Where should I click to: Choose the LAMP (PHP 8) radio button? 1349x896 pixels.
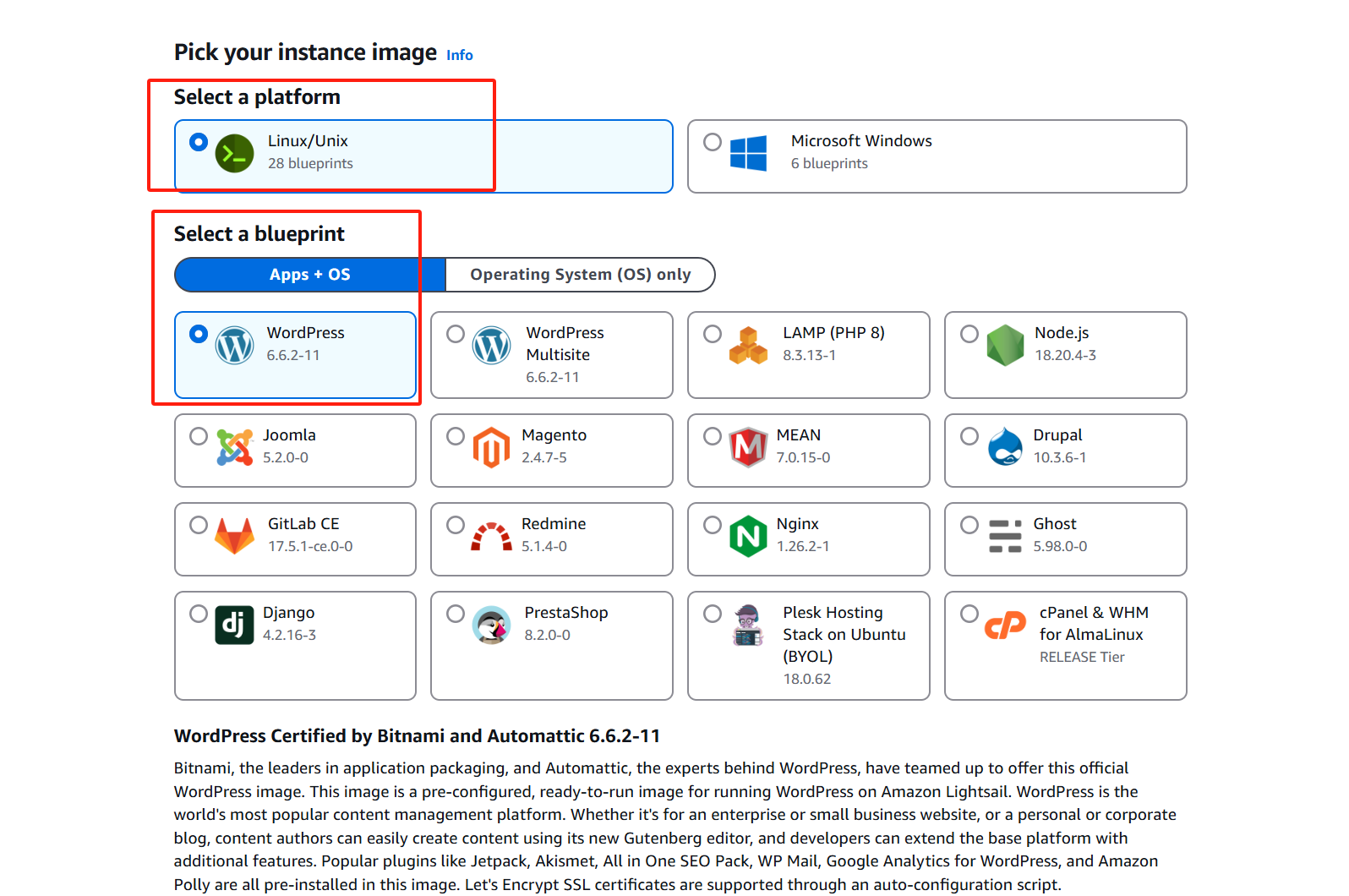pyautogui.click(x=713, y=333)
